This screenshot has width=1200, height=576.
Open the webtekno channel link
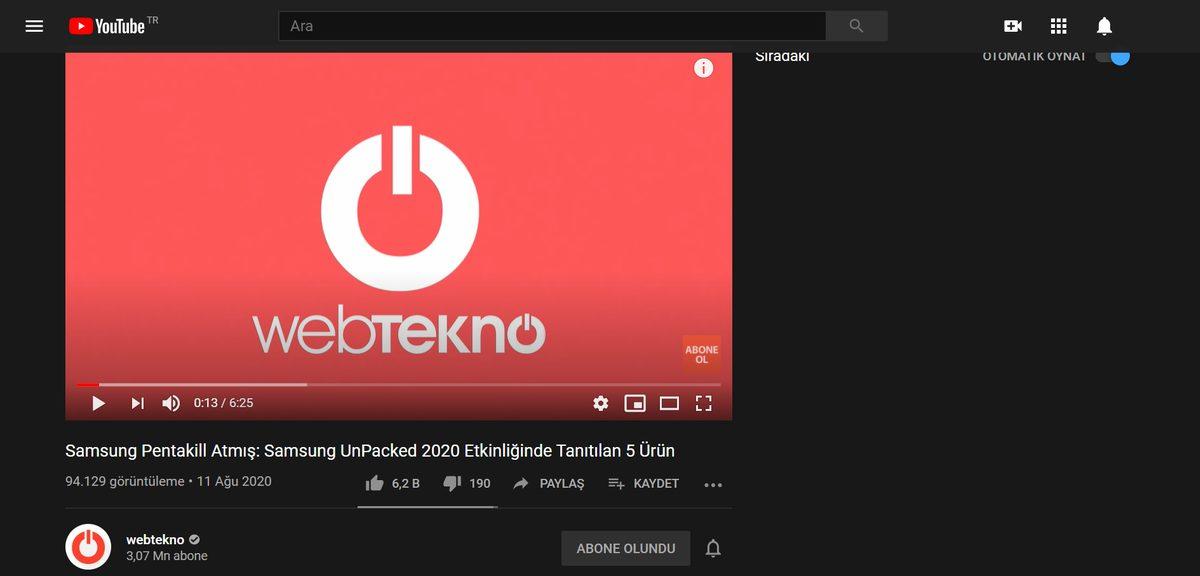click(x=155, y=539)
